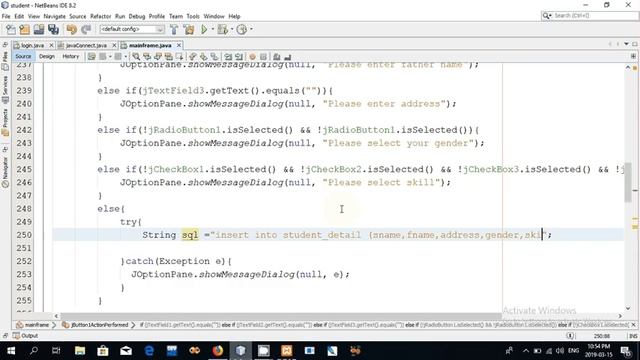Open the File menu
Screen dimensions: 640x360
6,16
